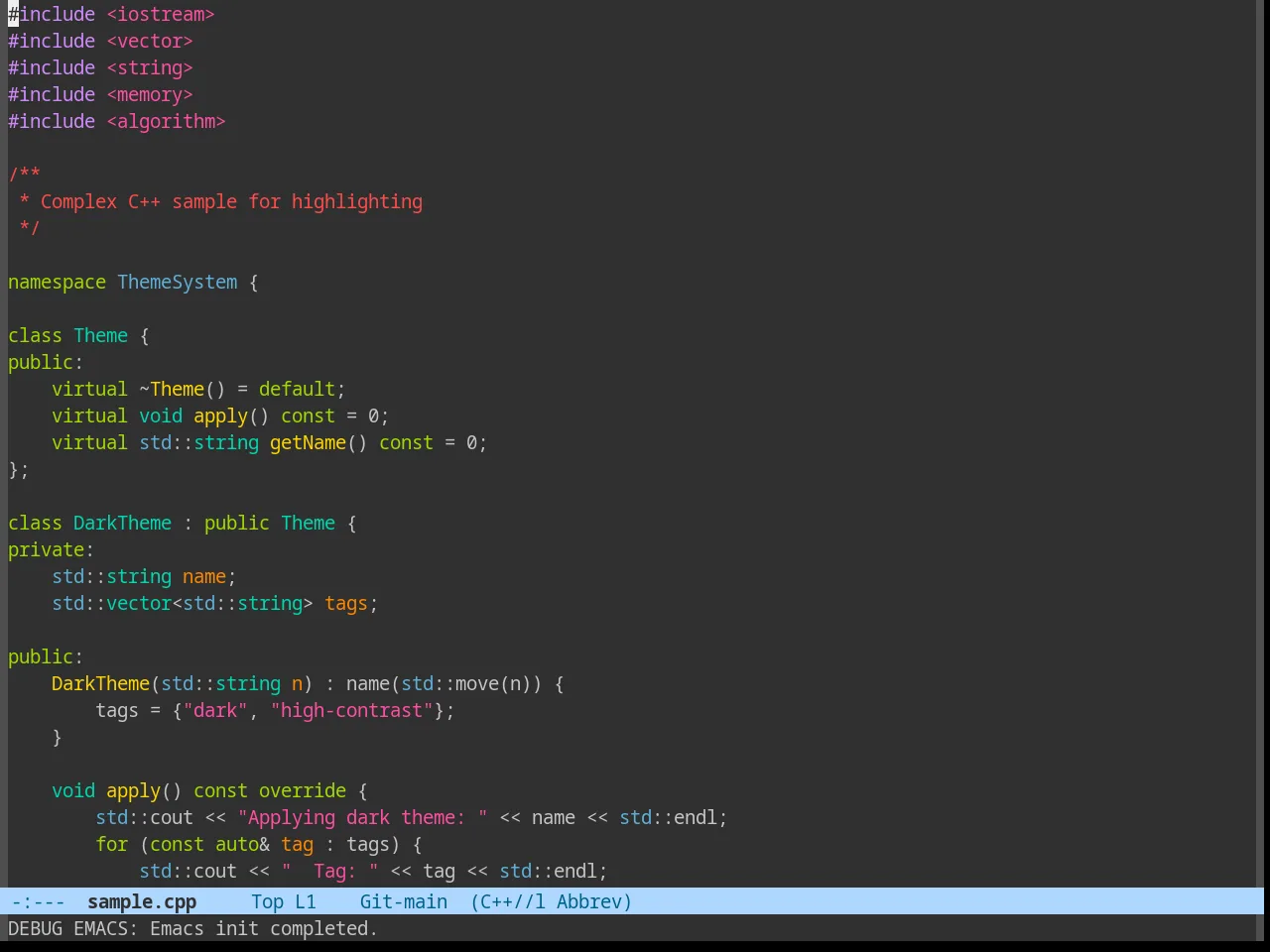Click 'public Theme' base class specifier
The height and width of the screenshot is (952, 1270).
270,523
